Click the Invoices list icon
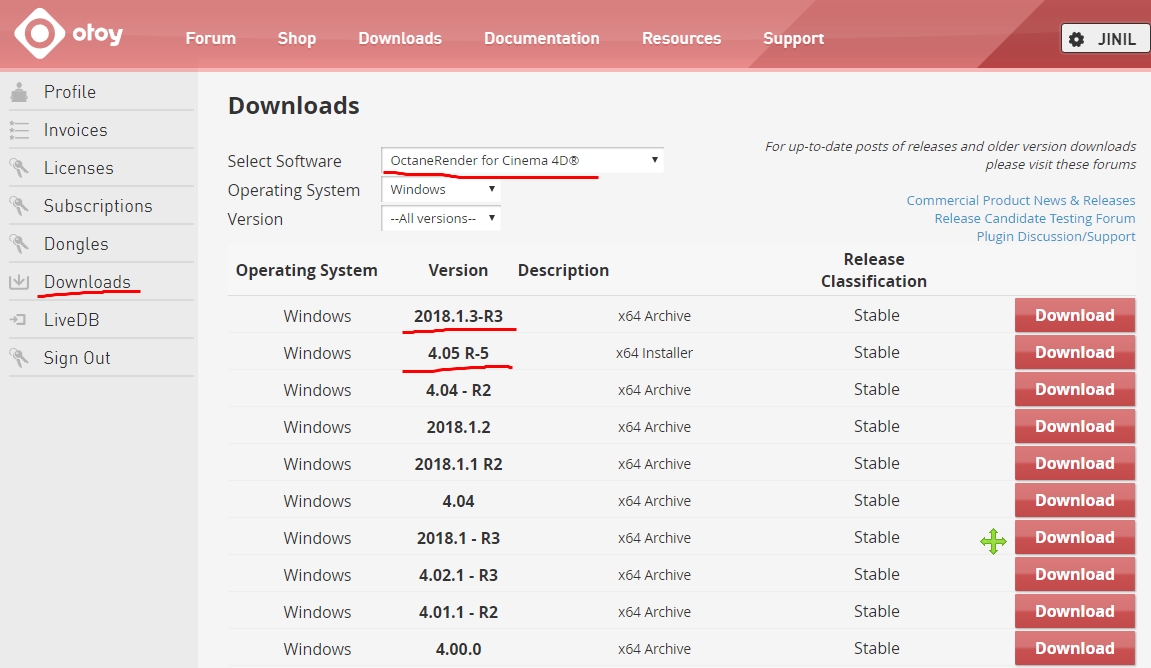This screenshot has width=1151, height=668. pyautogui.click(x=19, y=130)
